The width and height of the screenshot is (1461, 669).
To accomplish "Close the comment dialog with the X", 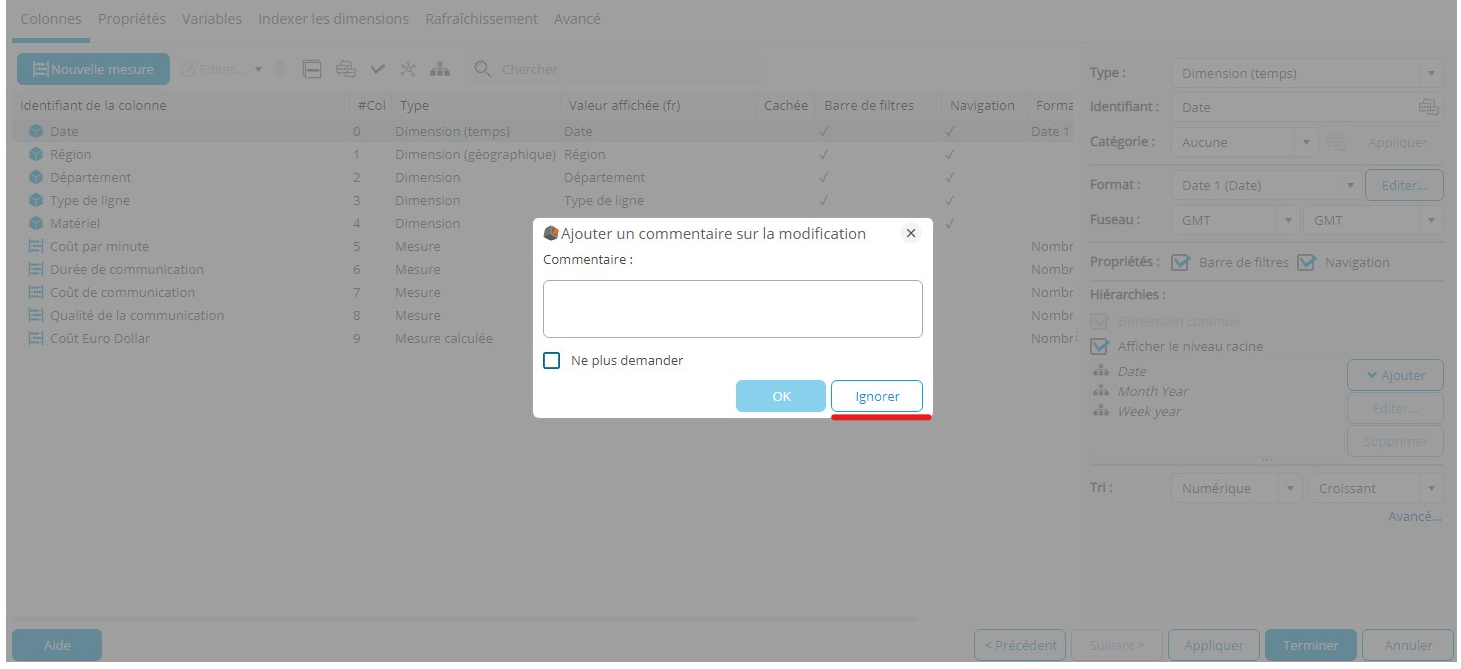I will 910,233.
